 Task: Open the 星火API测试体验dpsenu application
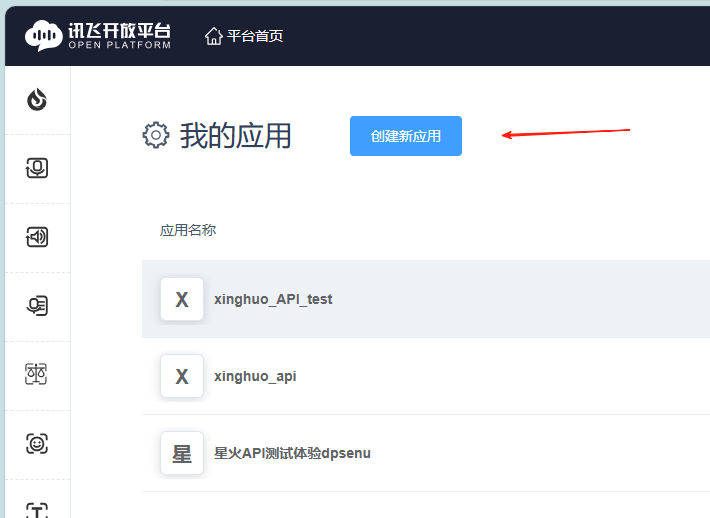click(292, 453)
